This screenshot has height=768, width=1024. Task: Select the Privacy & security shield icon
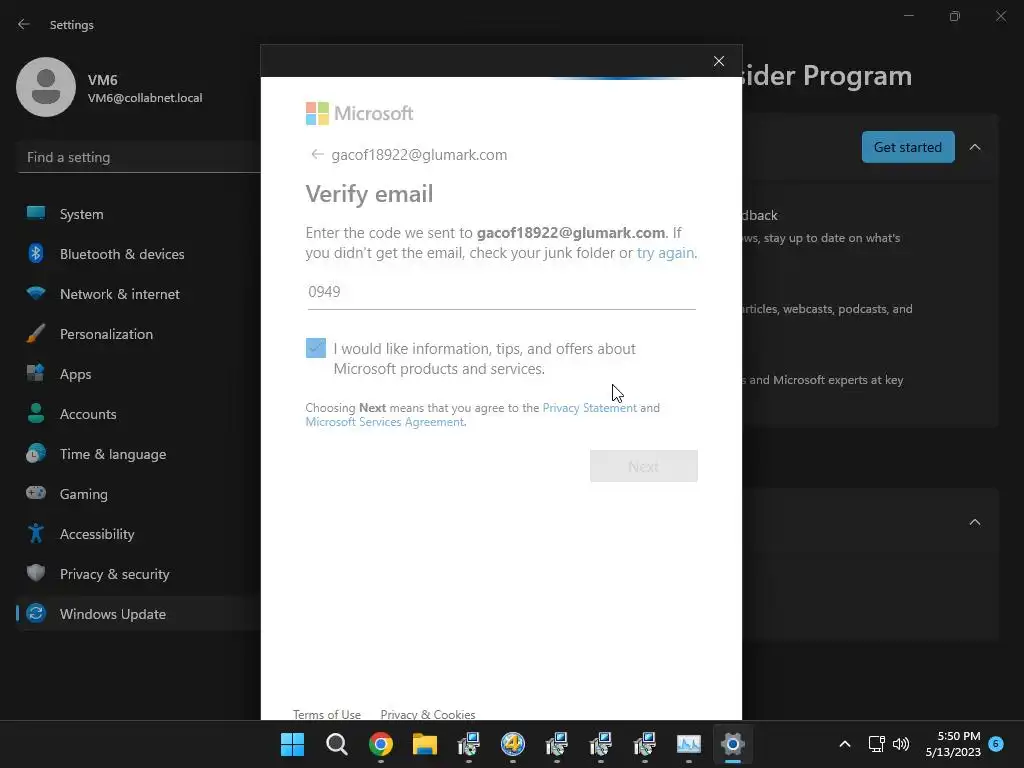[36, 573]
